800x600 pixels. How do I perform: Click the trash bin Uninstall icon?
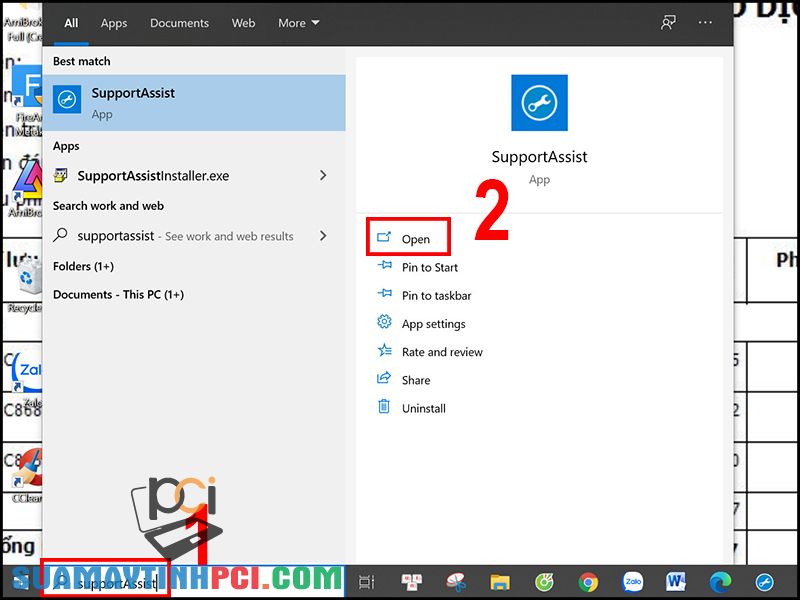384,407
